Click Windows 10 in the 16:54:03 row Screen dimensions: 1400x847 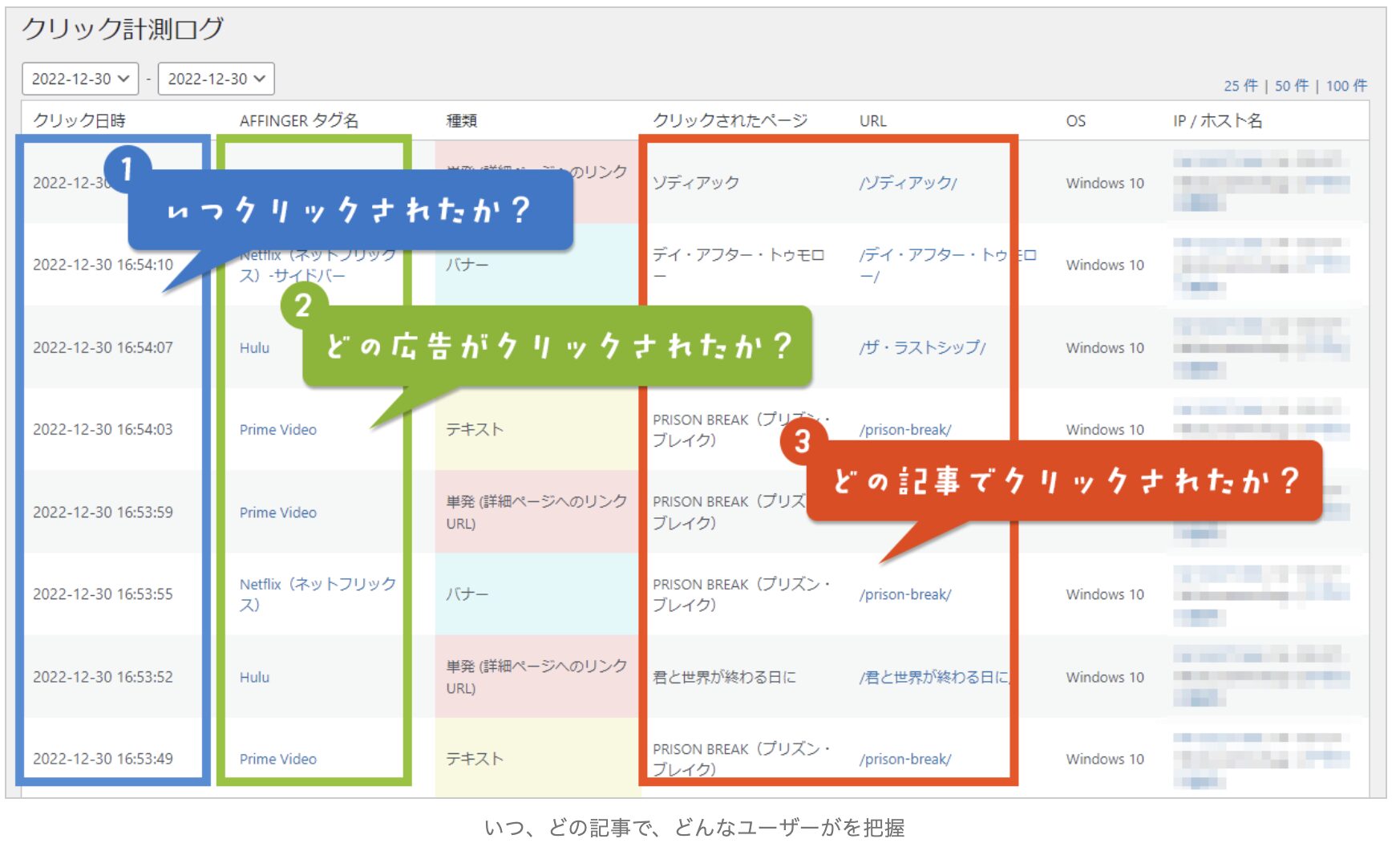pos(1105,430)
